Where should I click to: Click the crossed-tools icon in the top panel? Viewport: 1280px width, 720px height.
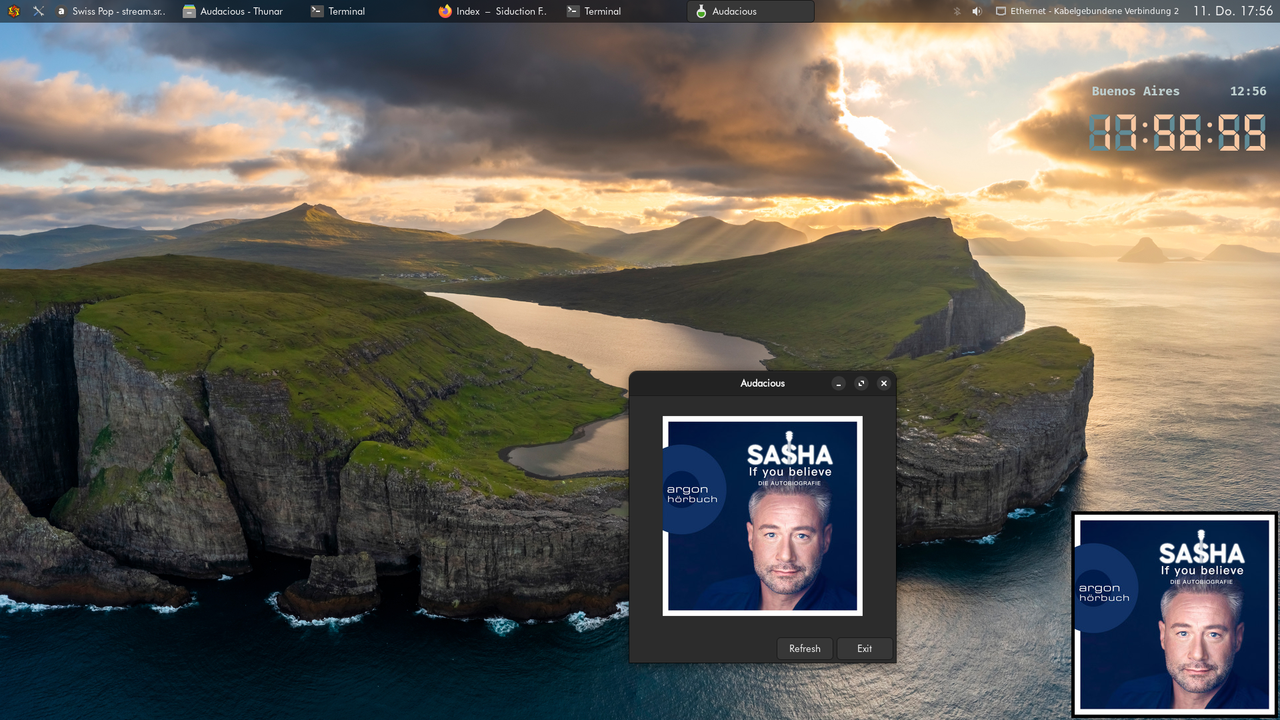[x=38, y=11]
